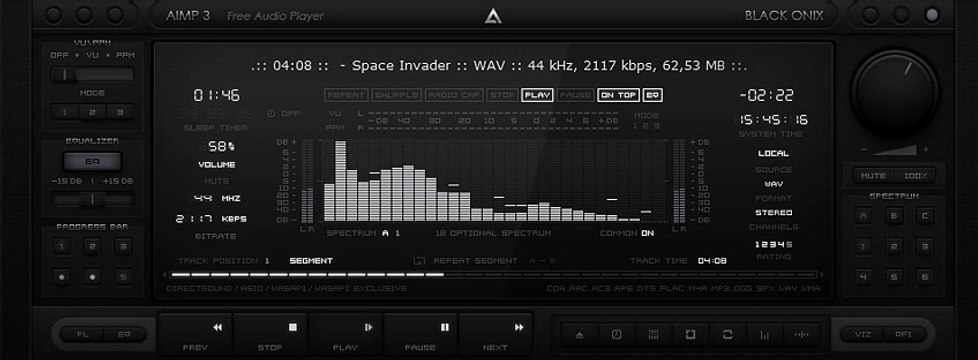Mute audio with the MUTE button under the knob
978x360 pixels.
[873, 176]
